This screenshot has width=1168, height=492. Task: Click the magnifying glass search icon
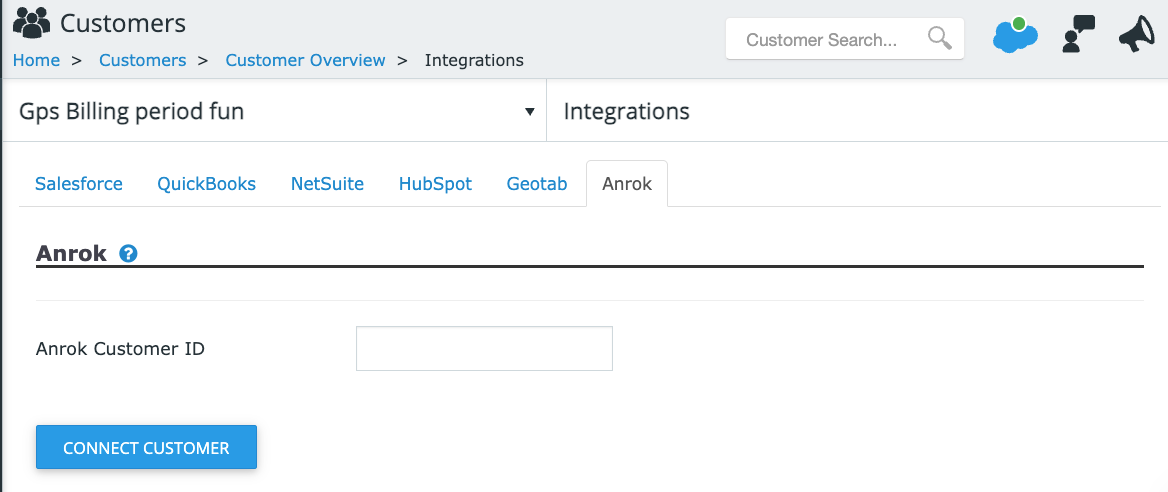pos(939,39)
